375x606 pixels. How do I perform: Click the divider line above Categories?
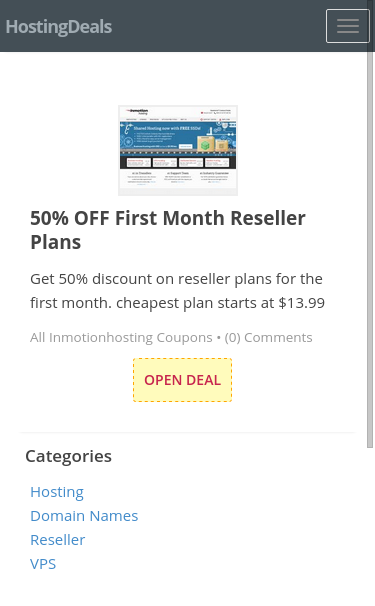[188, 432]
